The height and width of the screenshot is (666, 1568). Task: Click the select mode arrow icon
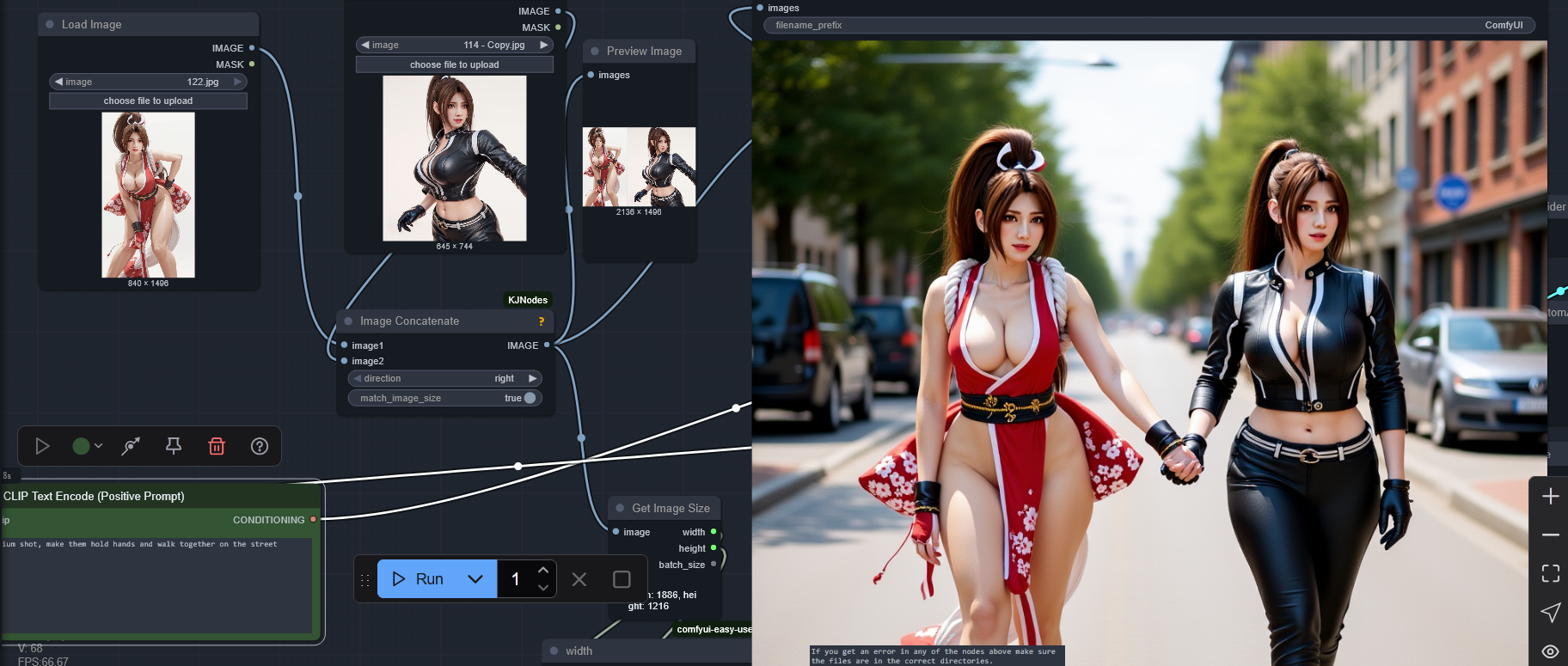pyautogui.click(x=1551, y=612)
